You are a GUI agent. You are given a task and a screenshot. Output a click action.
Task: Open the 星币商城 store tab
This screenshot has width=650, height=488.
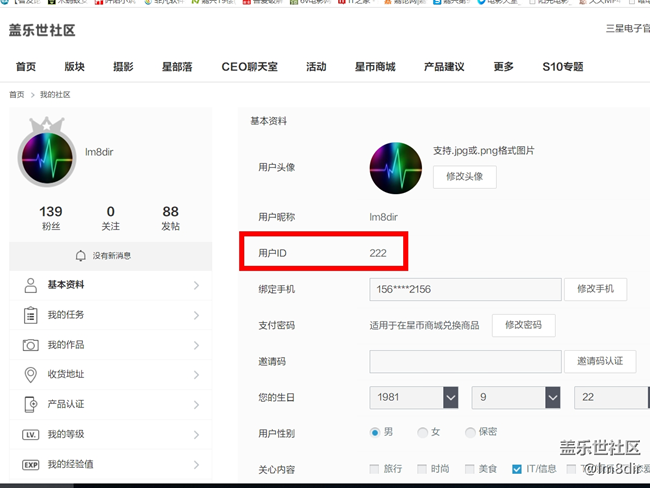point(375,67)
